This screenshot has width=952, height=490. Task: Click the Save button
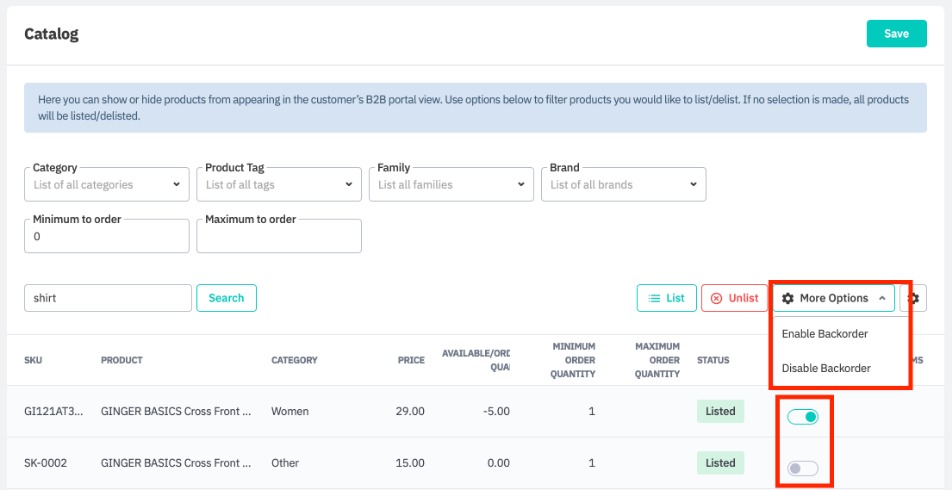896,34
